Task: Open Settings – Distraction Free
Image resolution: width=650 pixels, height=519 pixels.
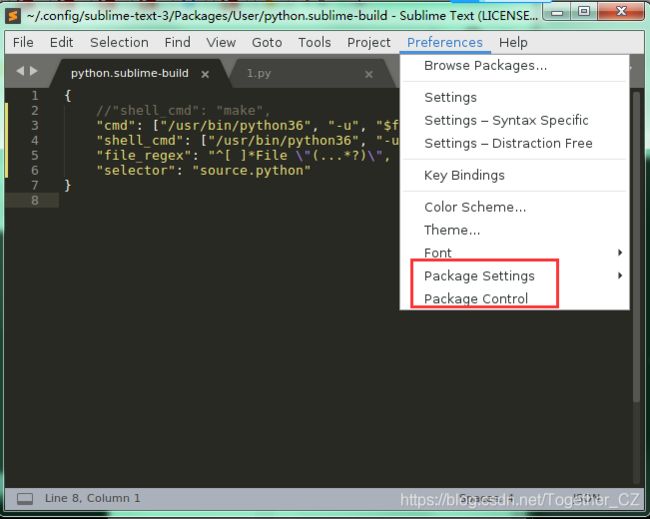Action: (x=514, y=143)
